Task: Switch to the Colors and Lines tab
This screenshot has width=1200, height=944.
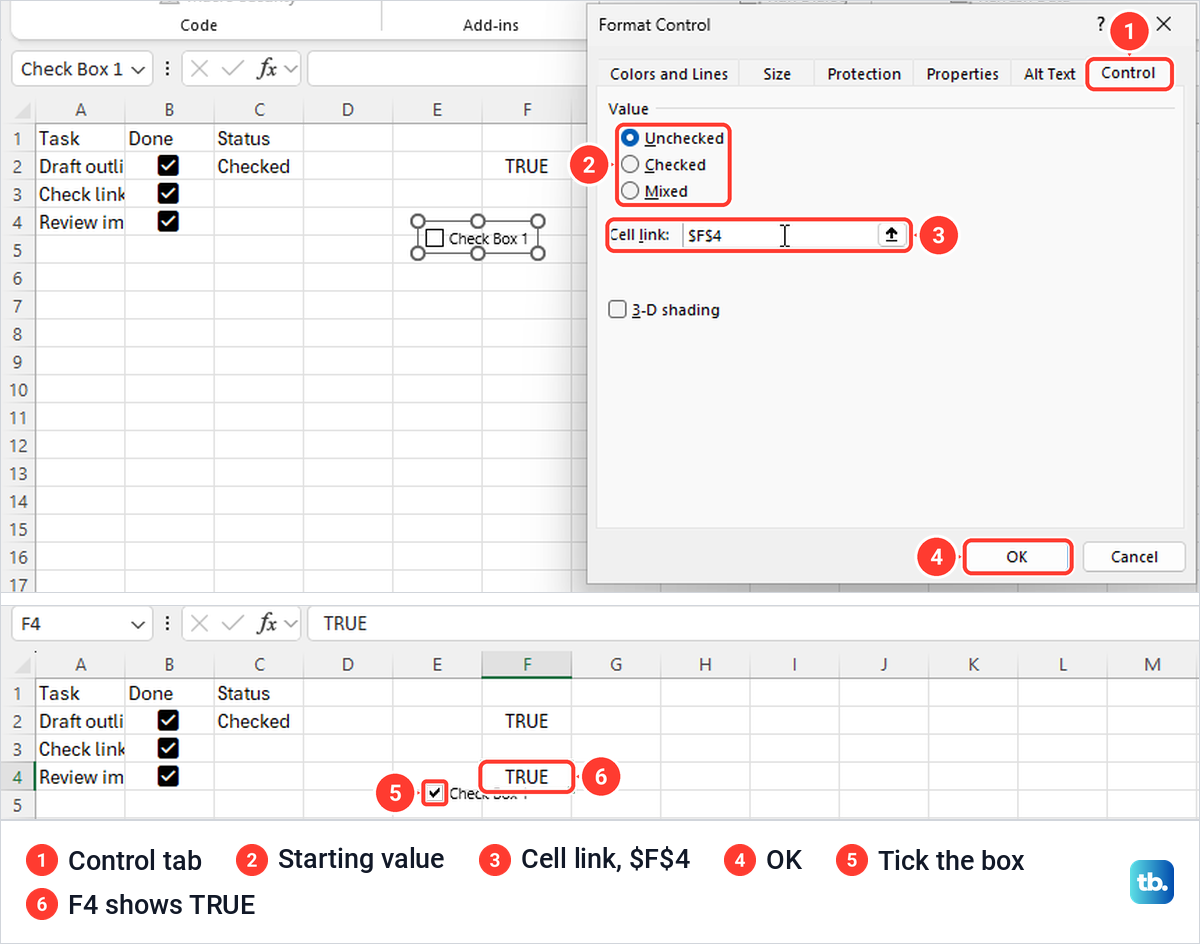Action: tap(669, 74)
